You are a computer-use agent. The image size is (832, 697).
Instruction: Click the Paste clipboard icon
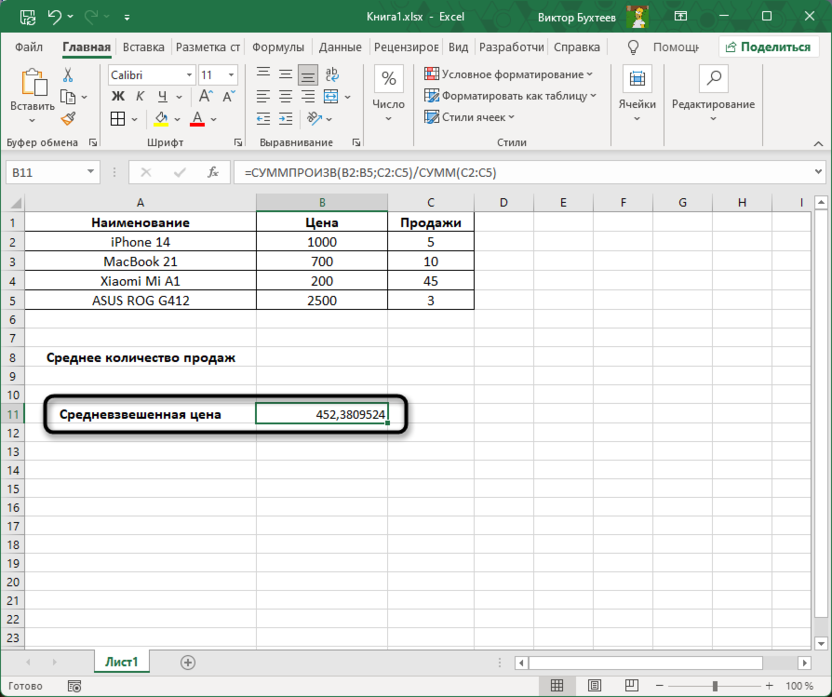(33, 82)
